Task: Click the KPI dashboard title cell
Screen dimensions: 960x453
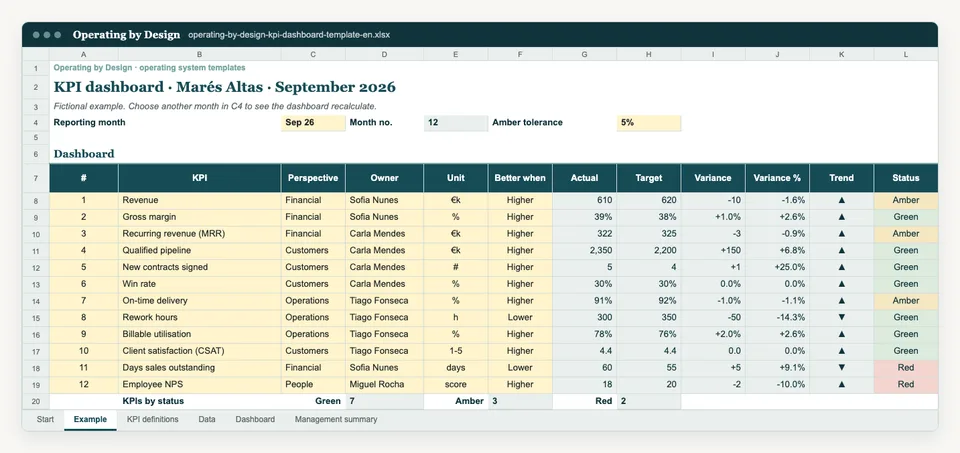Action: [225, 87]
